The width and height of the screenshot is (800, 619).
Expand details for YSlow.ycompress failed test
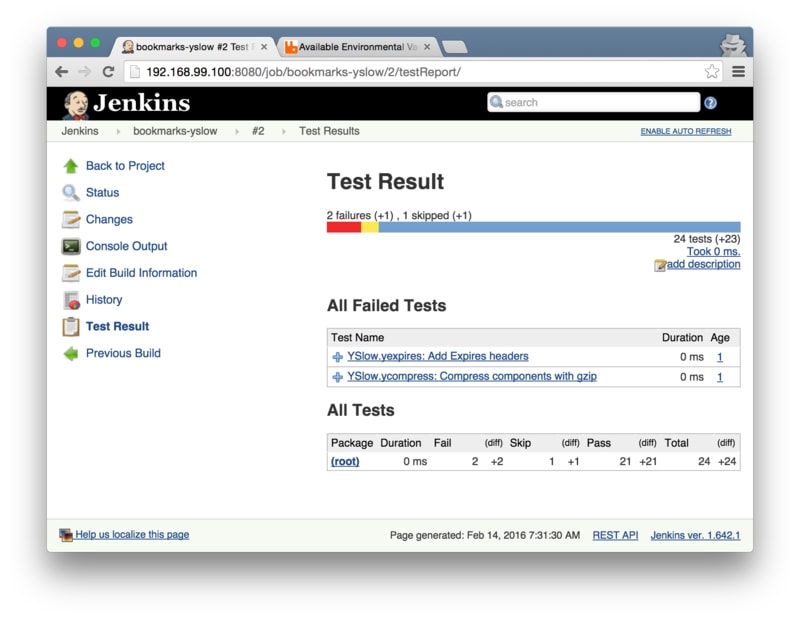pyautogui.click(x=337, y=377)
